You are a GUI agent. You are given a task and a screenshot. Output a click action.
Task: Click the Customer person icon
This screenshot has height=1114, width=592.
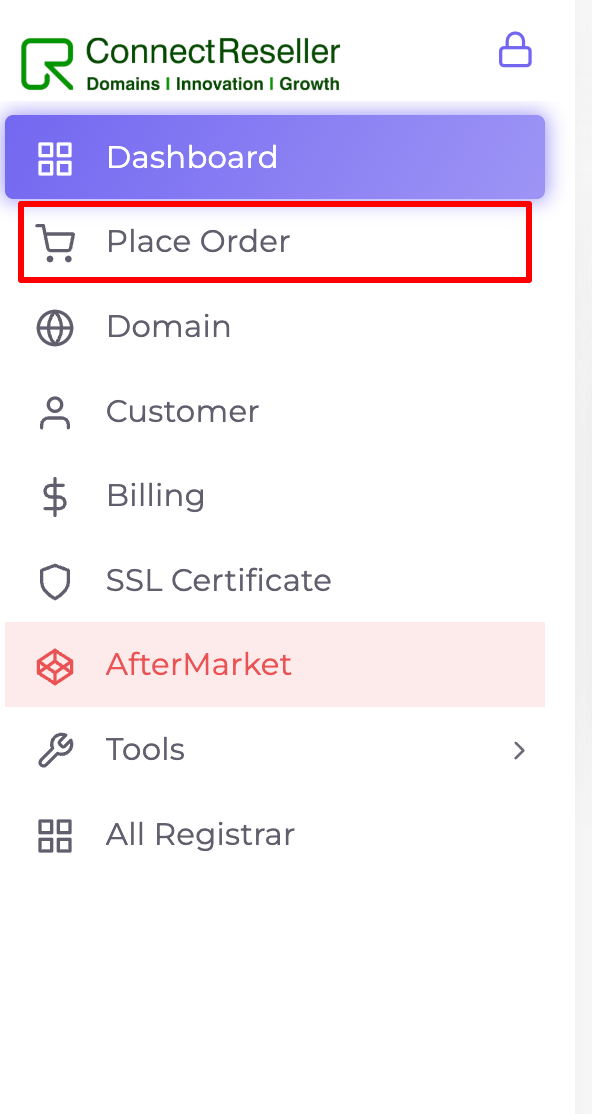[x=55, y=413]
